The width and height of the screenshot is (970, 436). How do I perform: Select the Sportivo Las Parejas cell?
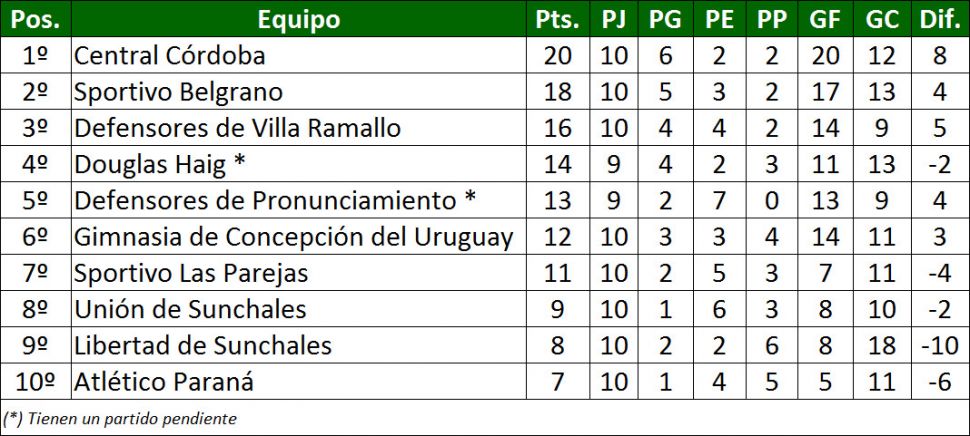click(191, 273)
